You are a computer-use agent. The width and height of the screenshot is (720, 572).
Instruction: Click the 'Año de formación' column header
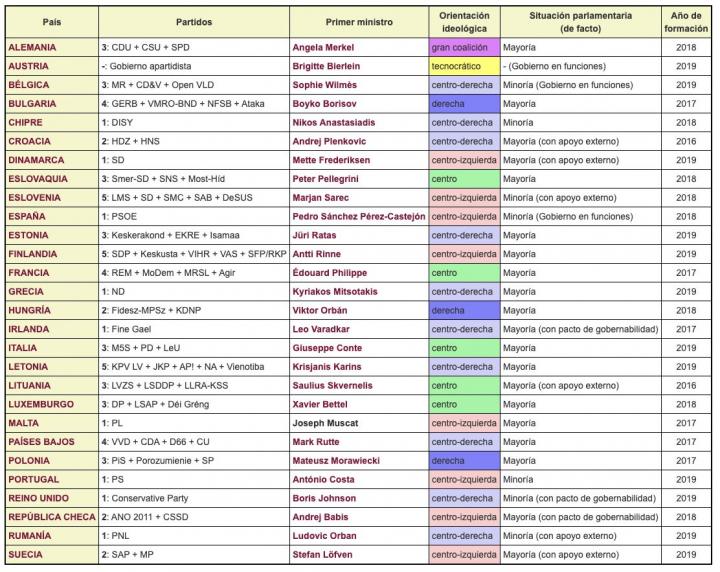685,21
